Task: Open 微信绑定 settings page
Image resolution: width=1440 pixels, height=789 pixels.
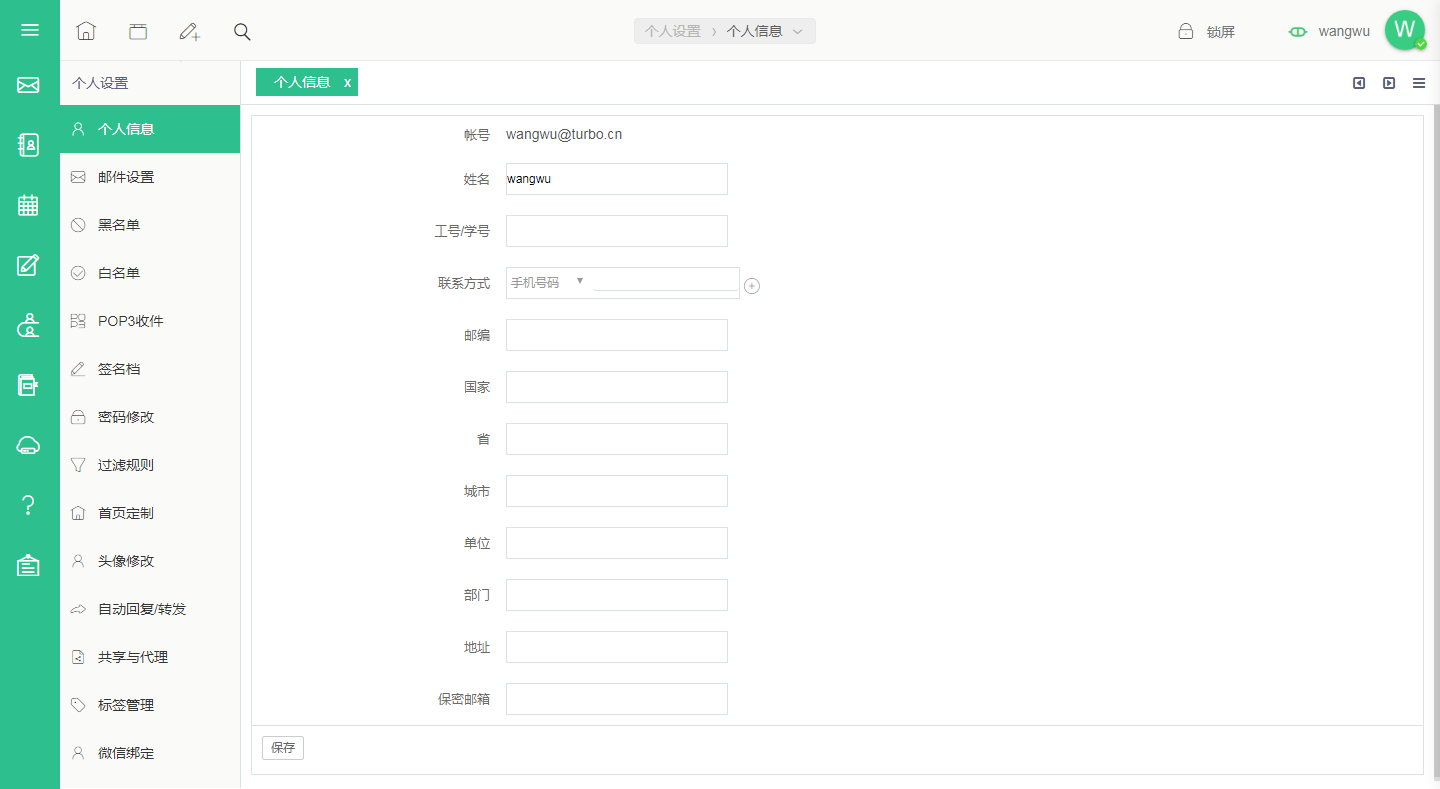Action: coord(150,753)
